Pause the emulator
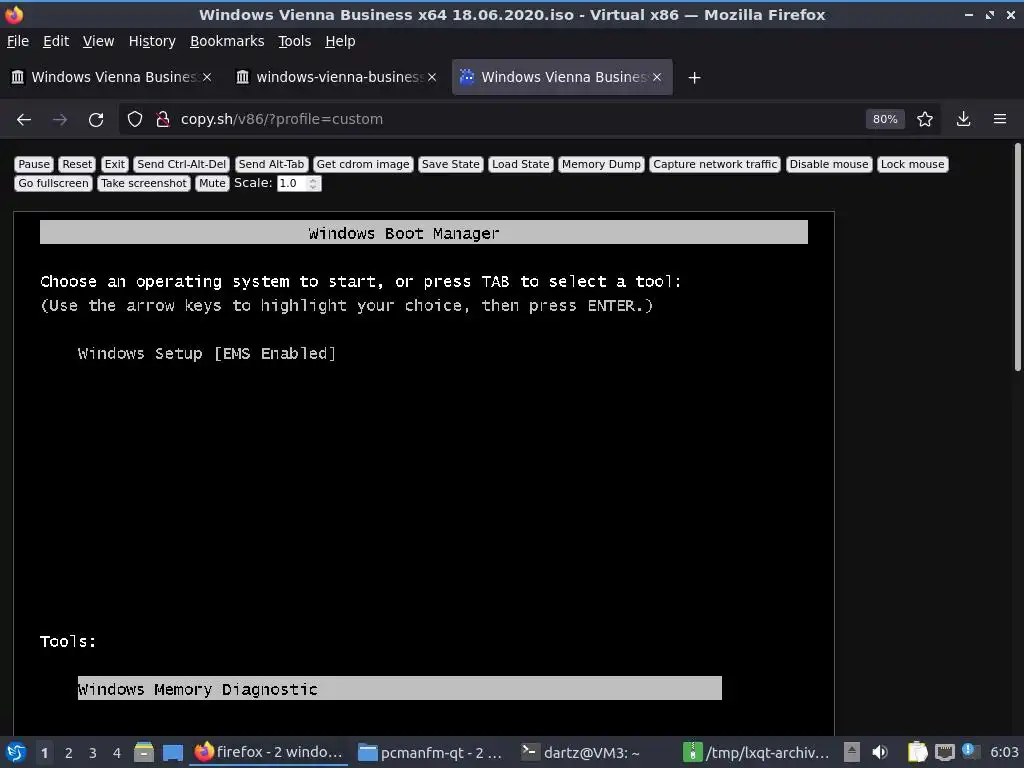1024x768 pixels. pyautogui.click(x=34, y=165)
